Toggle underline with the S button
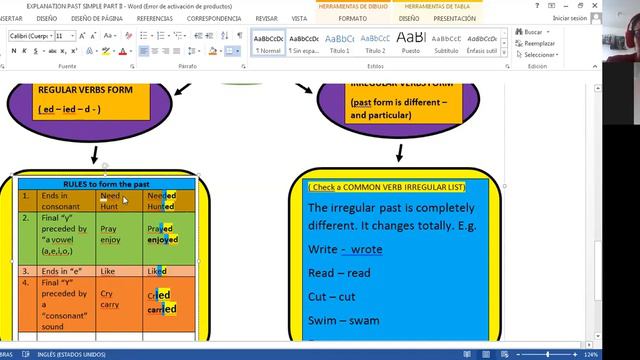The width and height of the screenshot is (640, 360). pos(36,51)
